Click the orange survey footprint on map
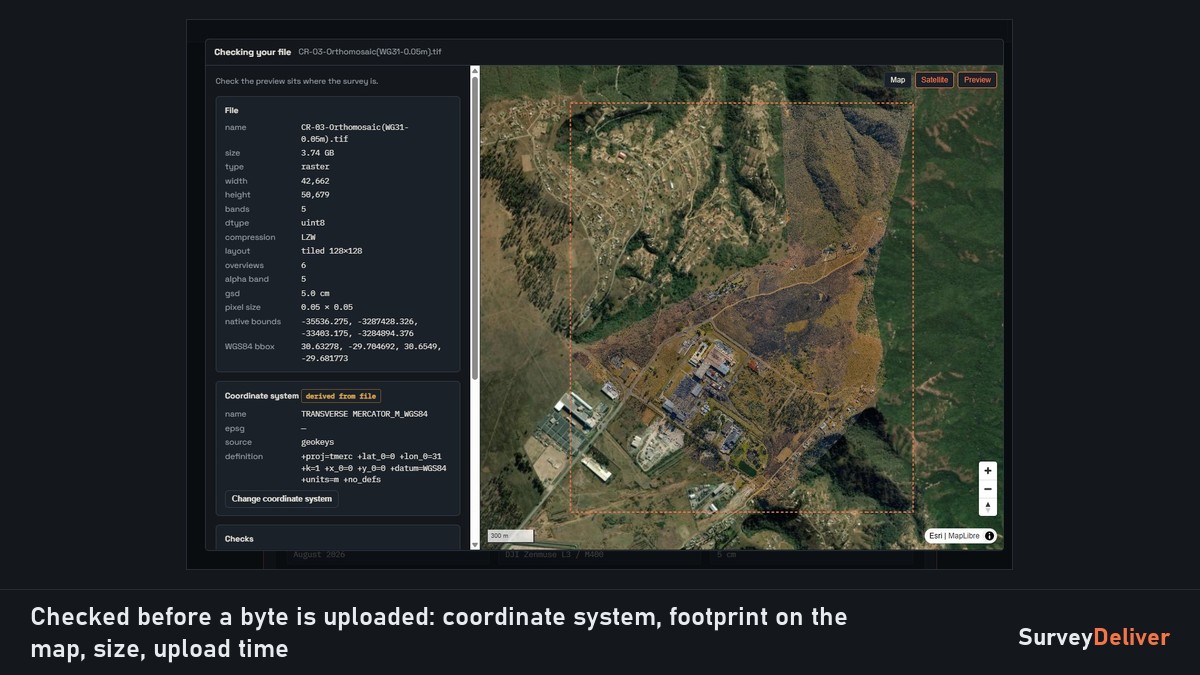 [741, 308]
